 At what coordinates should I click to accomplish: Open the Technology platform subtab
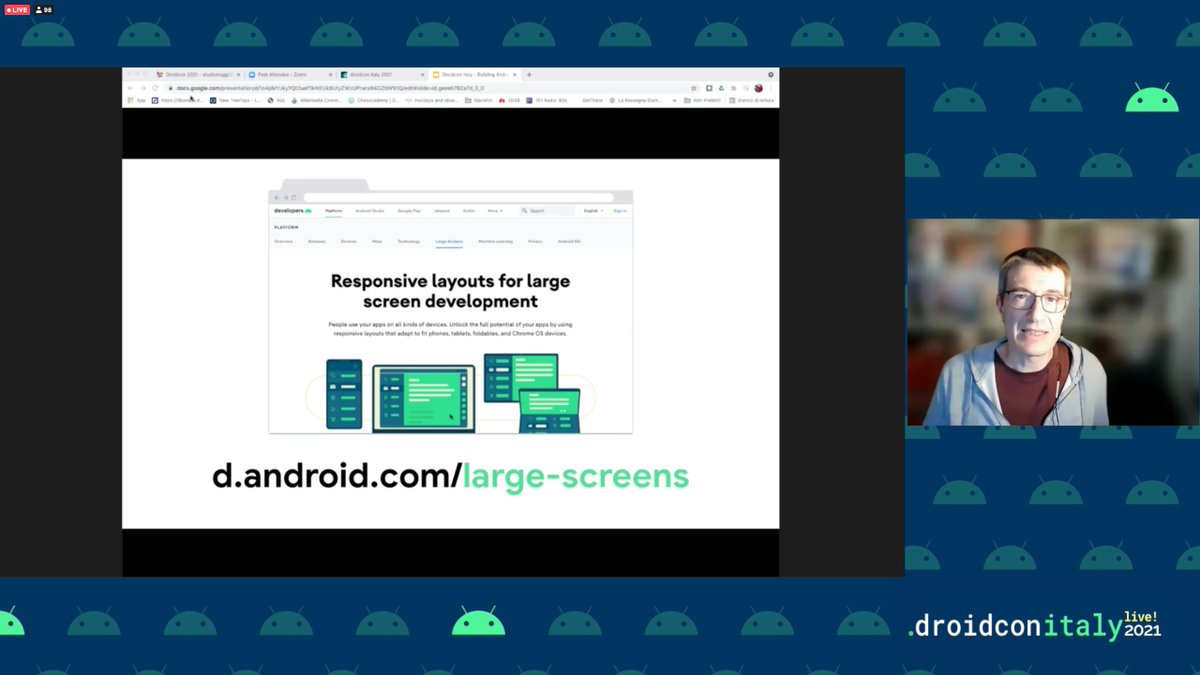point(409,242)
